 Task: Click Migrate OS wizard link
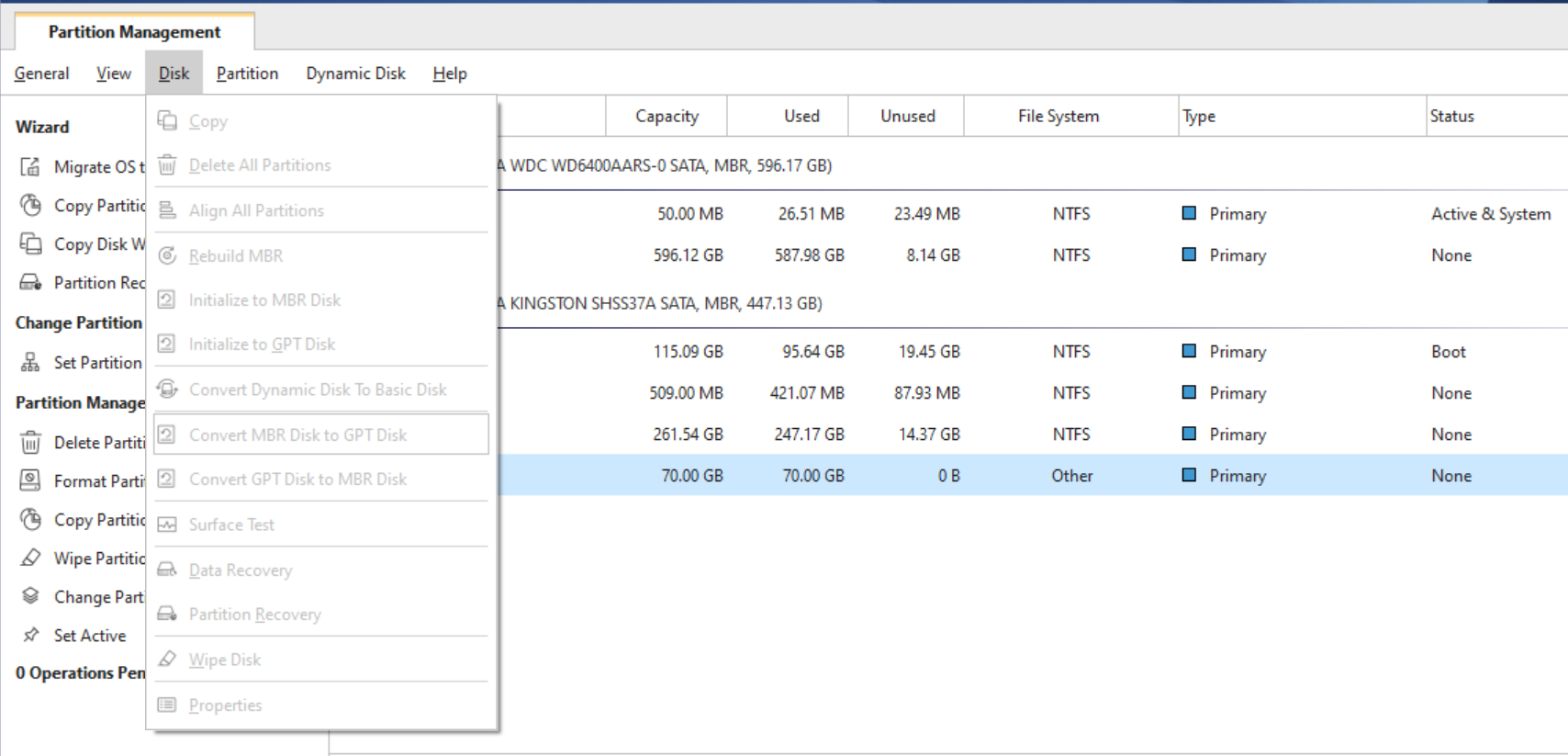coord(99,167)
